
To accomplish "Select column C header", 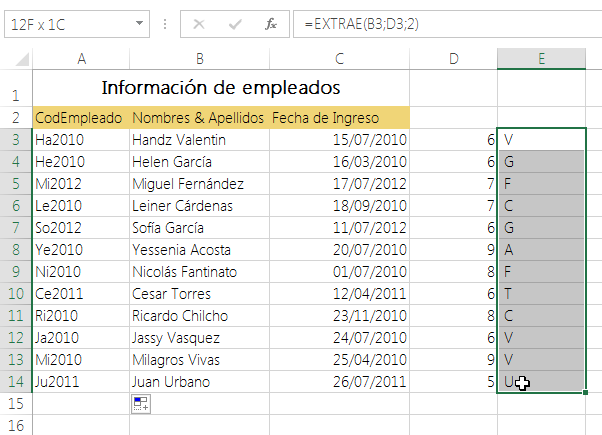I will pyautogui.click(x=340, y=59).
